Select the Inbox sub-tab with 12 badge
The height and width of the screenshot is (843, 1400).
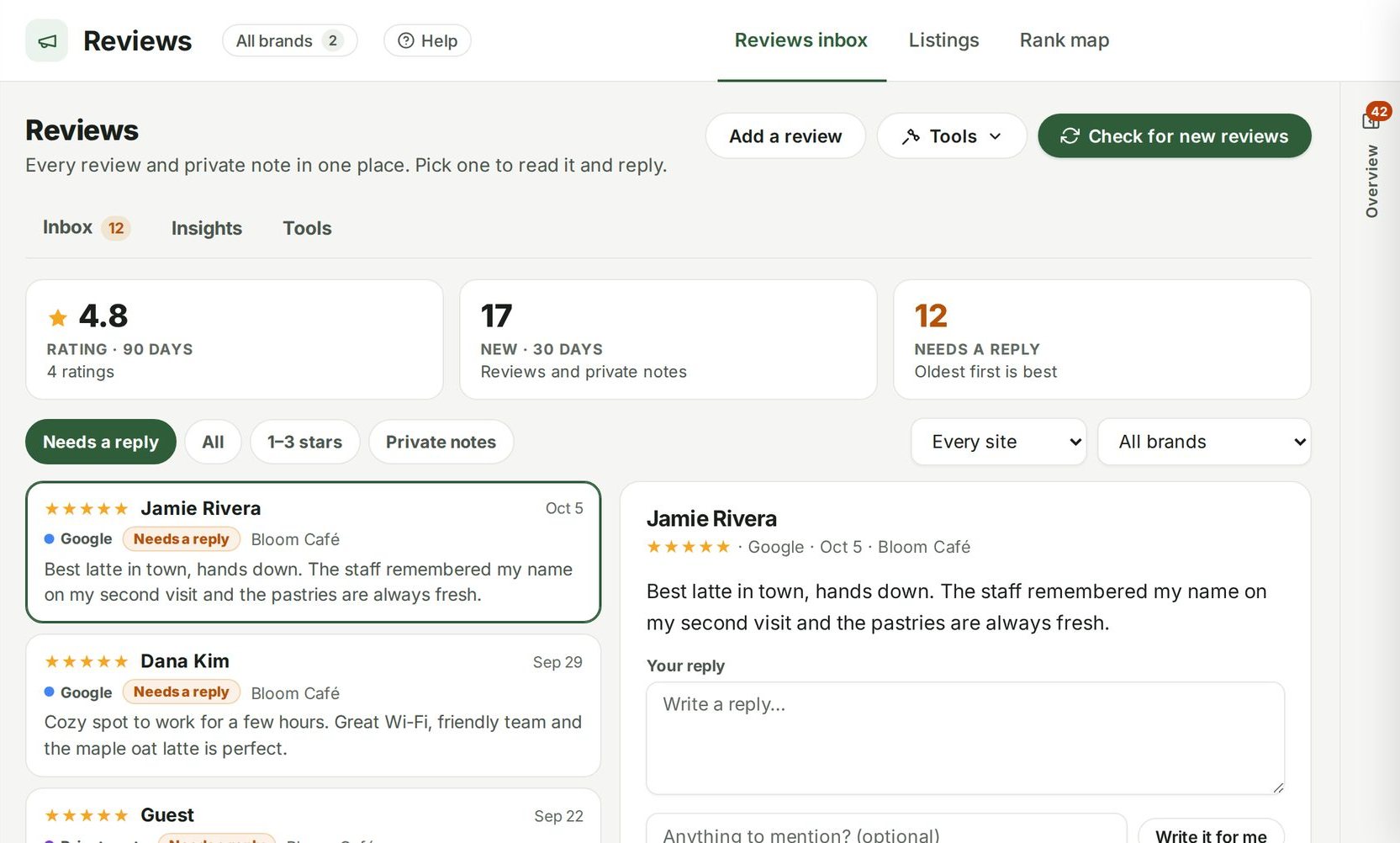[x=86, y=228]
